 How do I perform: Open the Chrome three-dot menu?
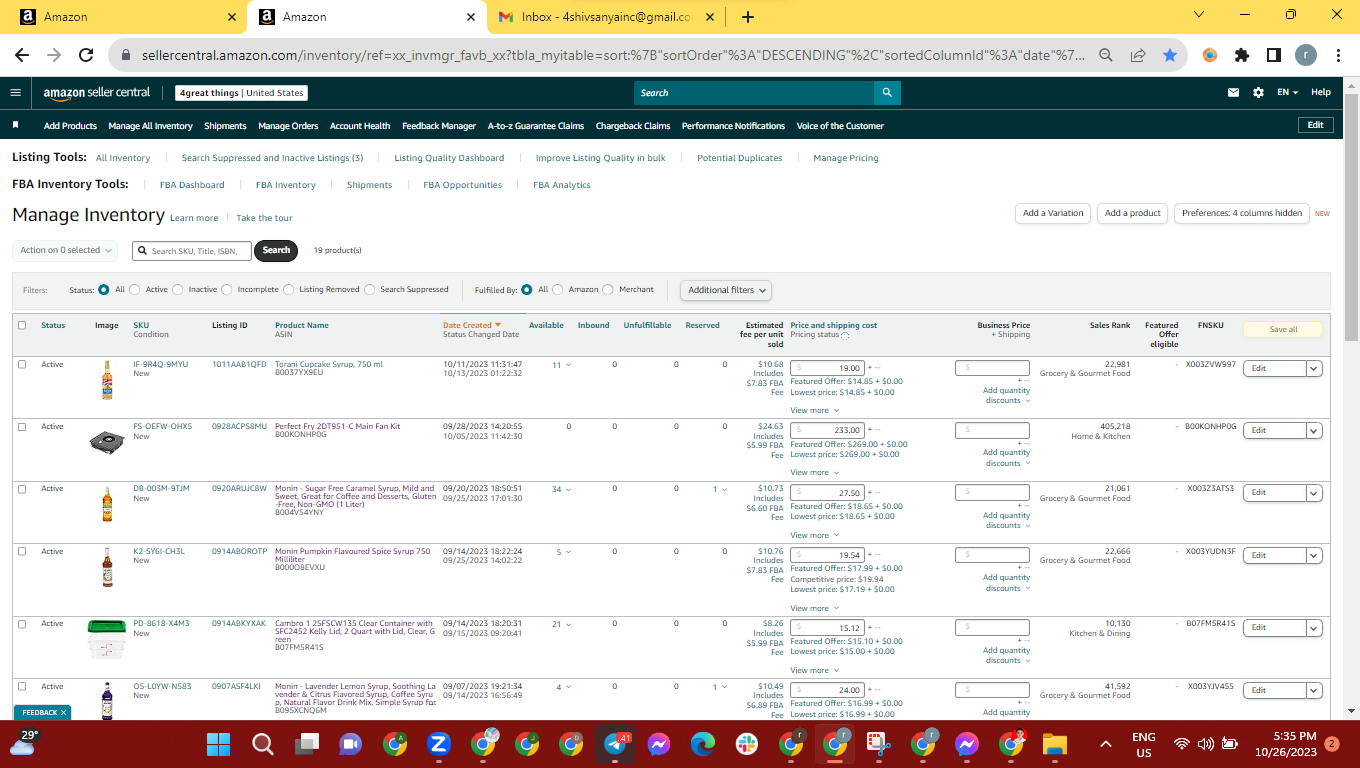point(1338,56)
